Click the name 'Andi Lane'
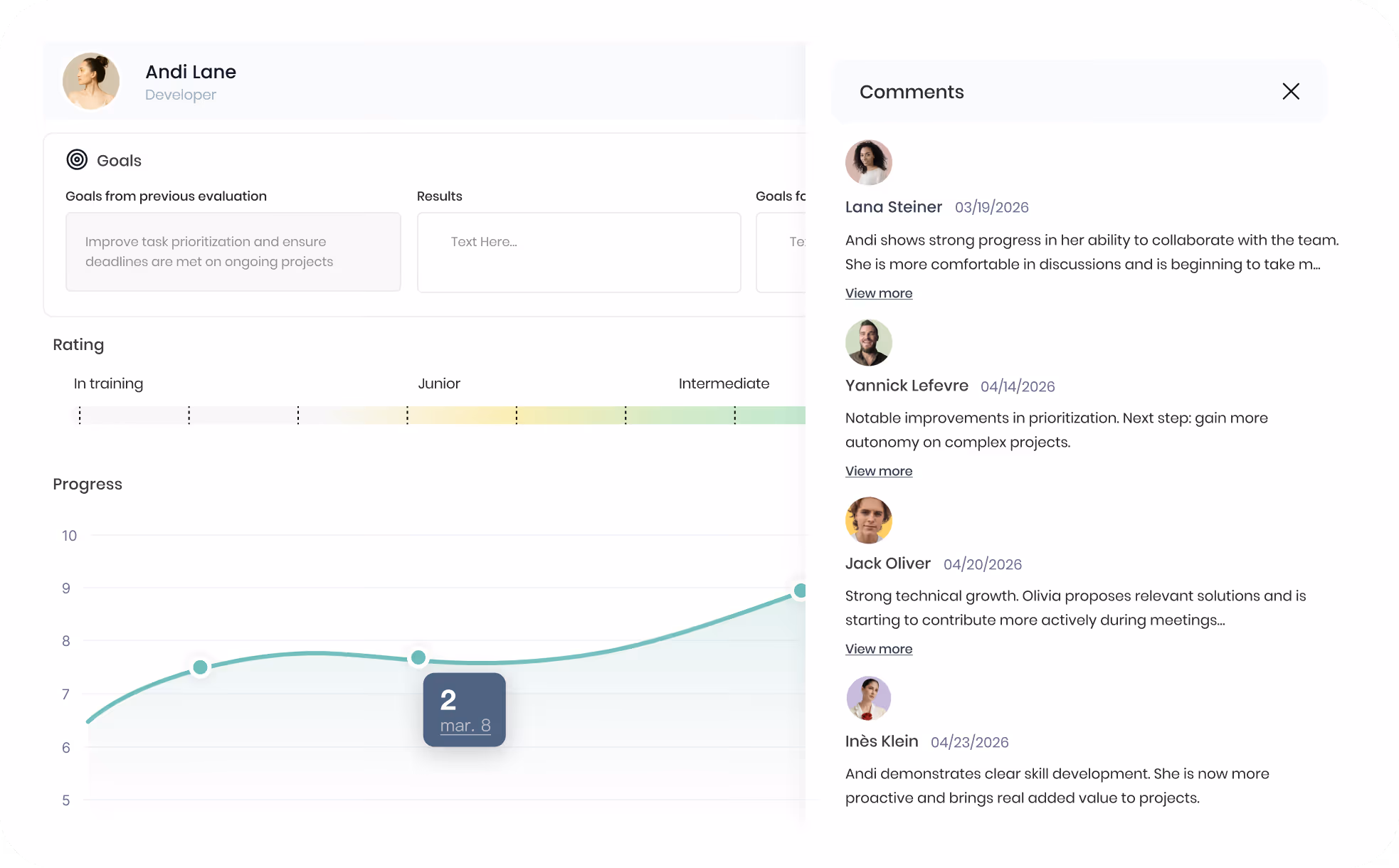The height and width of the screenshot is (868, 1399). click(x=191, y=72)
